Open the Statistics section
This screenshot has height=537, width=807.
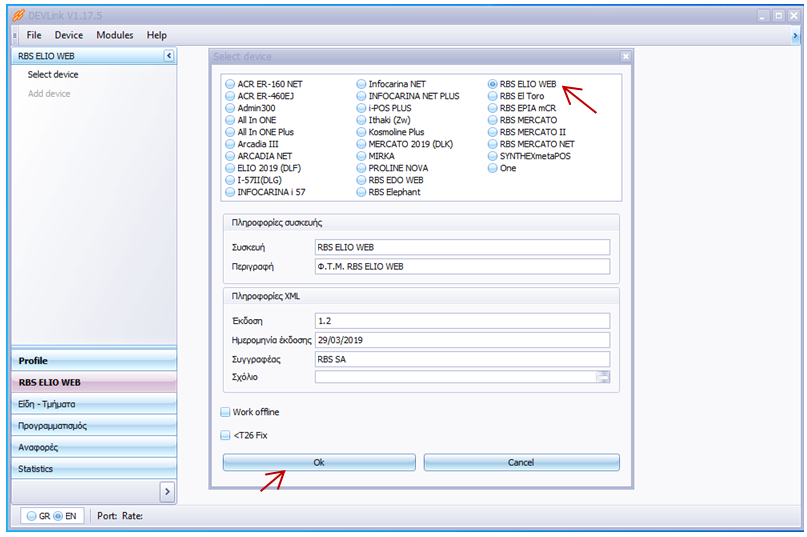coord(94,468)
